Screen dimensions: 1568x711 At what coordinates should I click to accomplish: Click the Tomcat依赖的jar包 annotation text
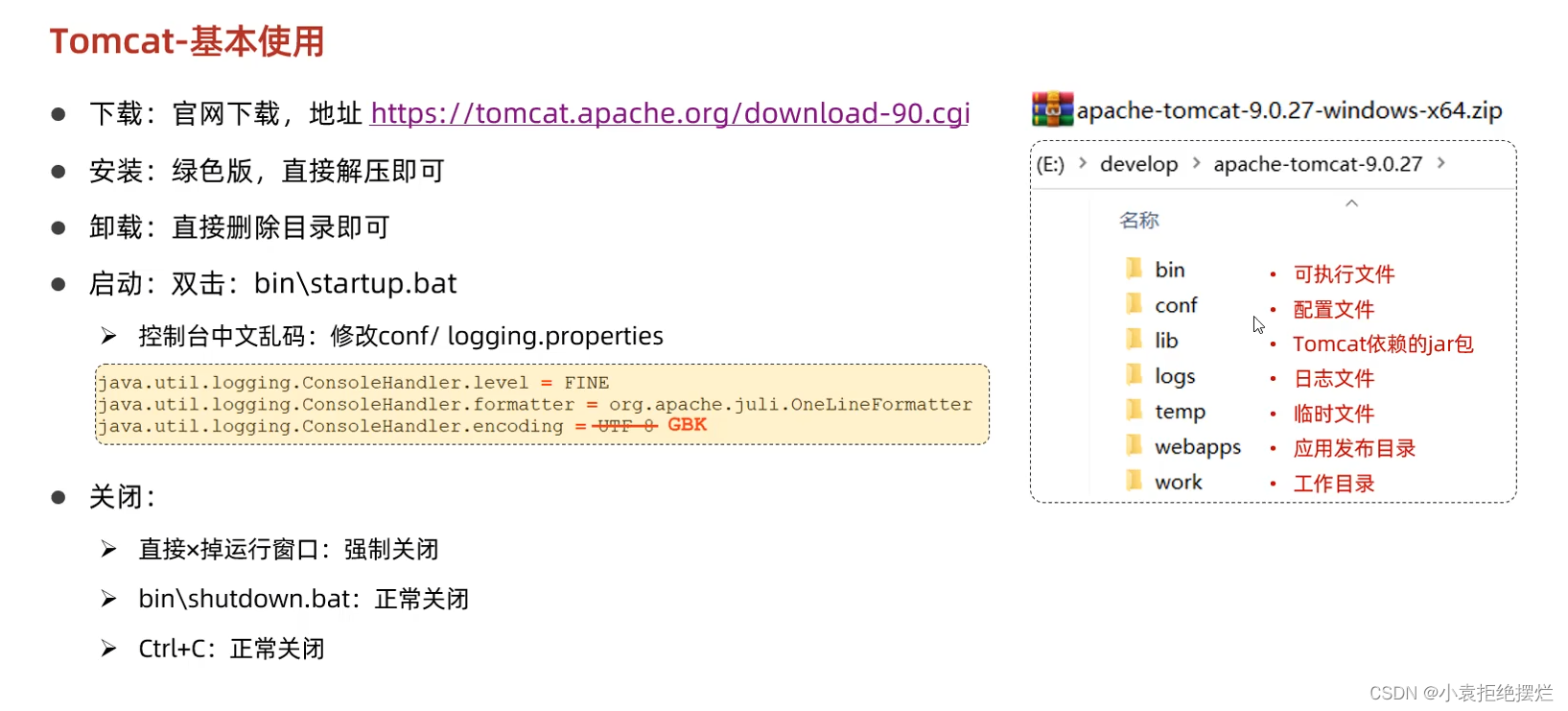tap(1383, 344)
